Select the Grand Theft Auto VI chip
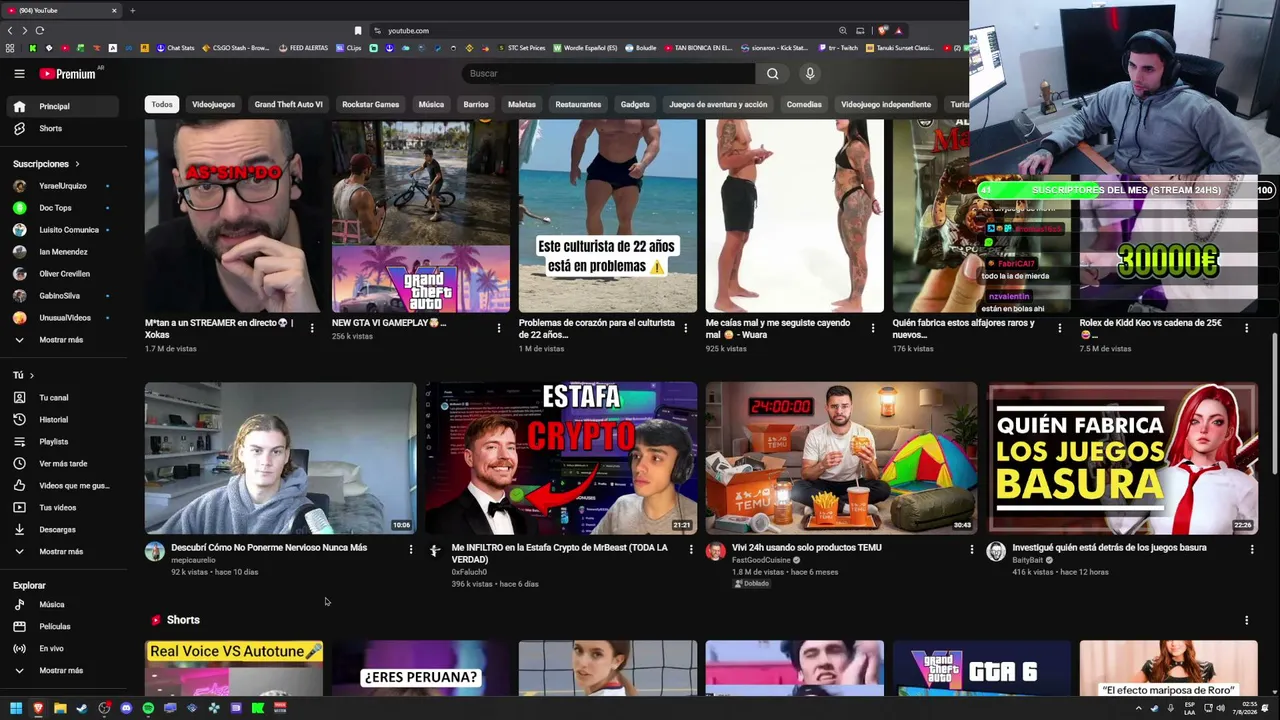This screenshot has height=720, width=1280. click(288, 104)
